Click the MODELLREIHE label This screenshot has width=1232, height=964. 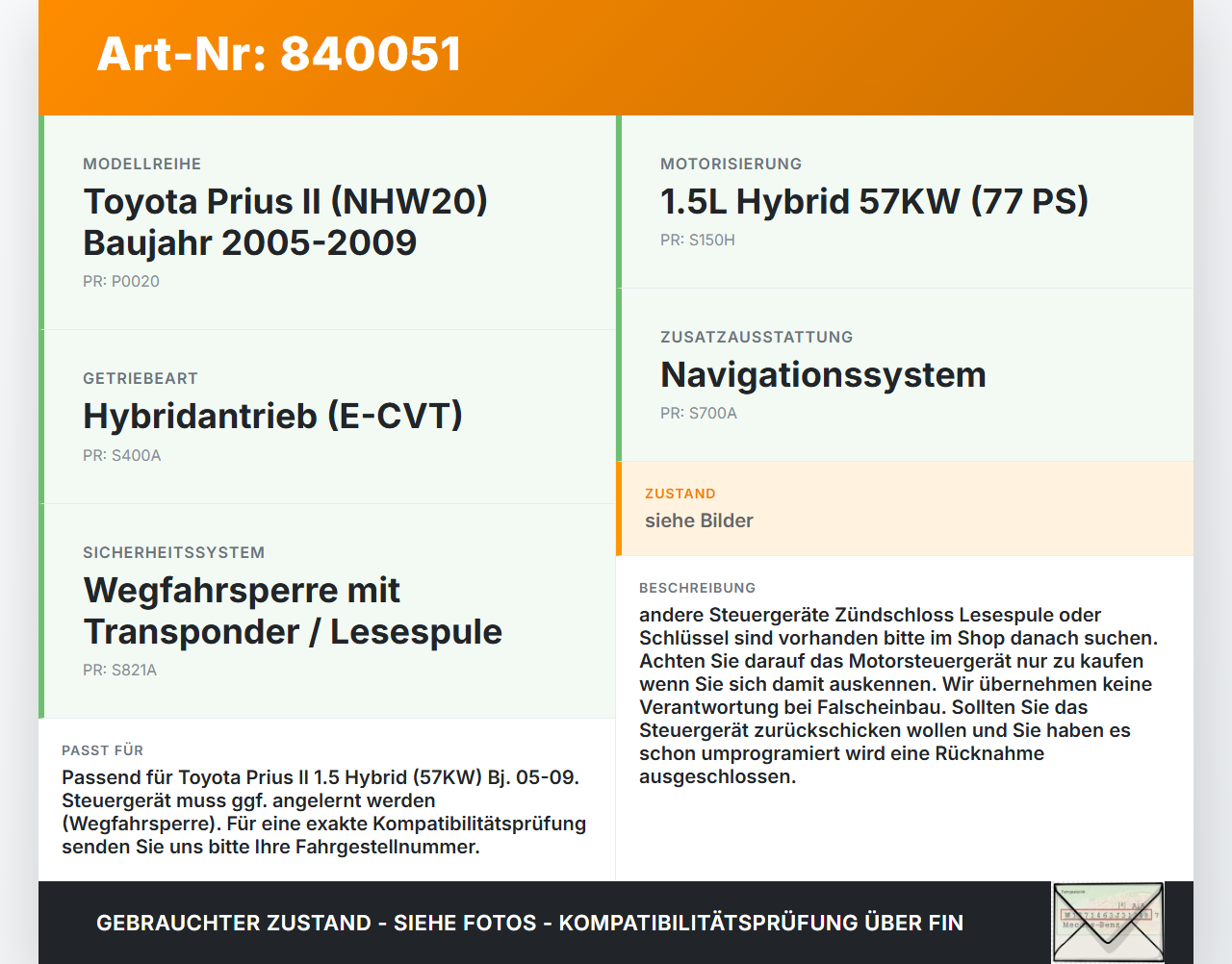point(142,165)
